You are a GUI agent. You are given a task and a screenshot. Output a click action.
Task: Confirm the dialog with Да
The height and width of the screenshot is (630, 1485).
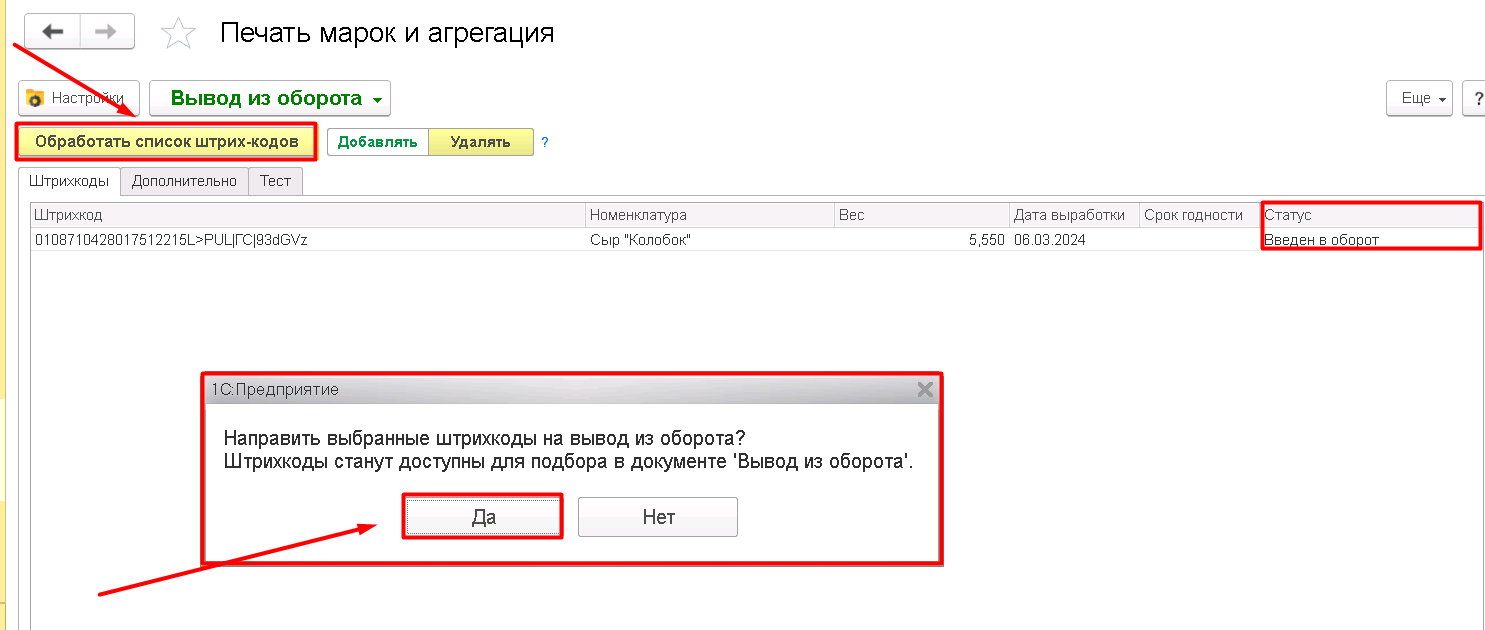tap(483, 517)
